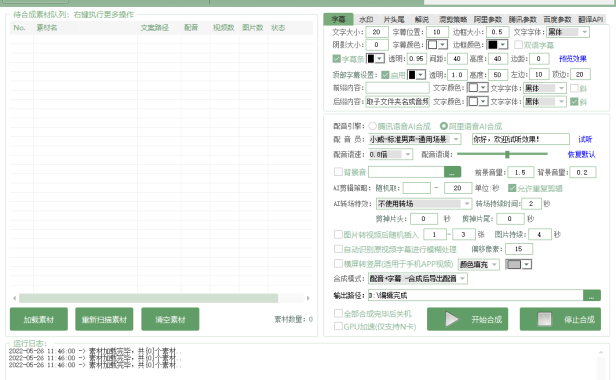
Task: Switch to the 混剪策略 tab
Action: point(453,19)
